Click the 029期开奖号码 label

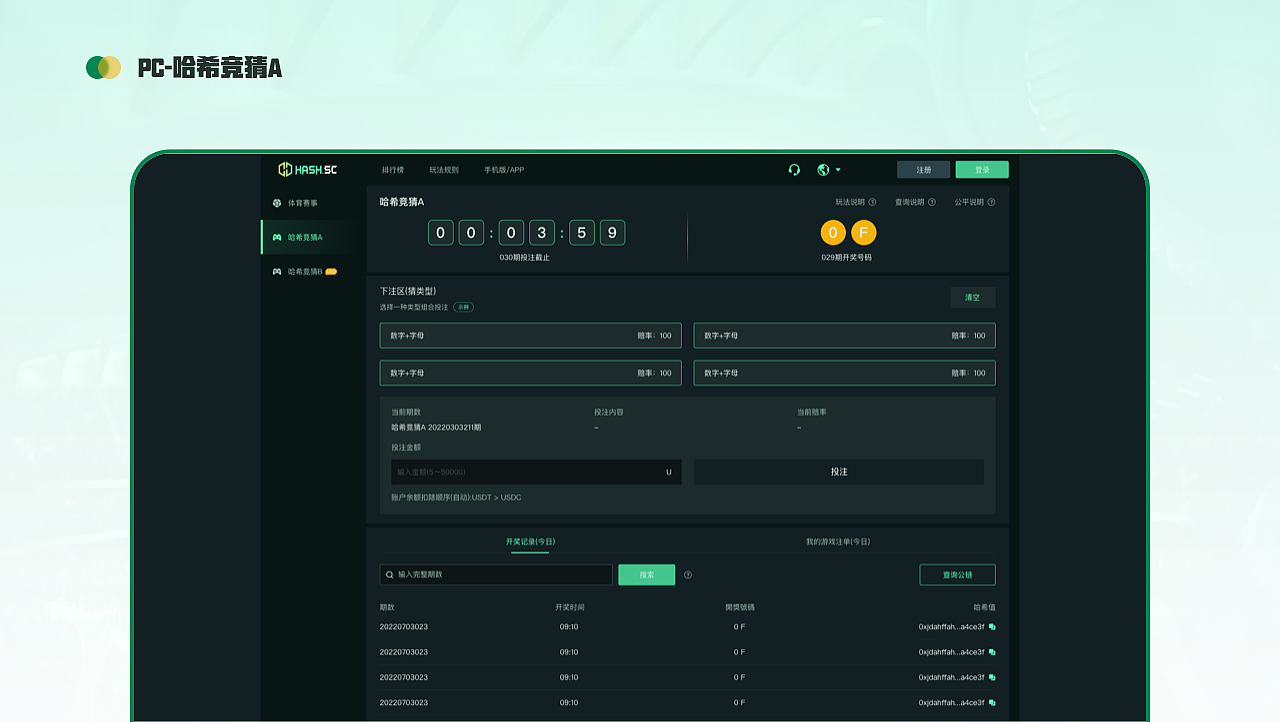847,258
